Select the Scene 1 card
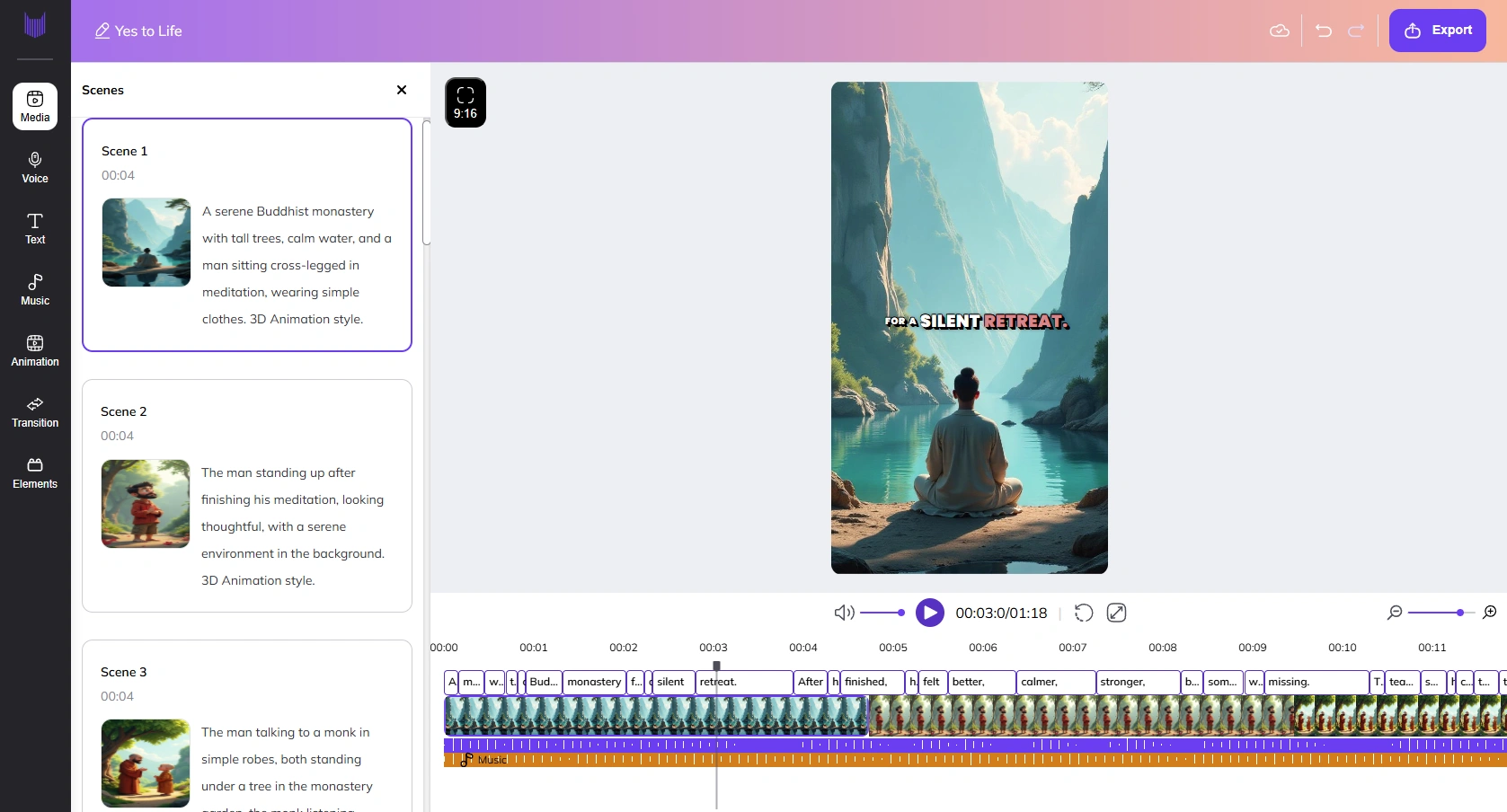Viewport: 1507px width, 812px height. [247, 234]
